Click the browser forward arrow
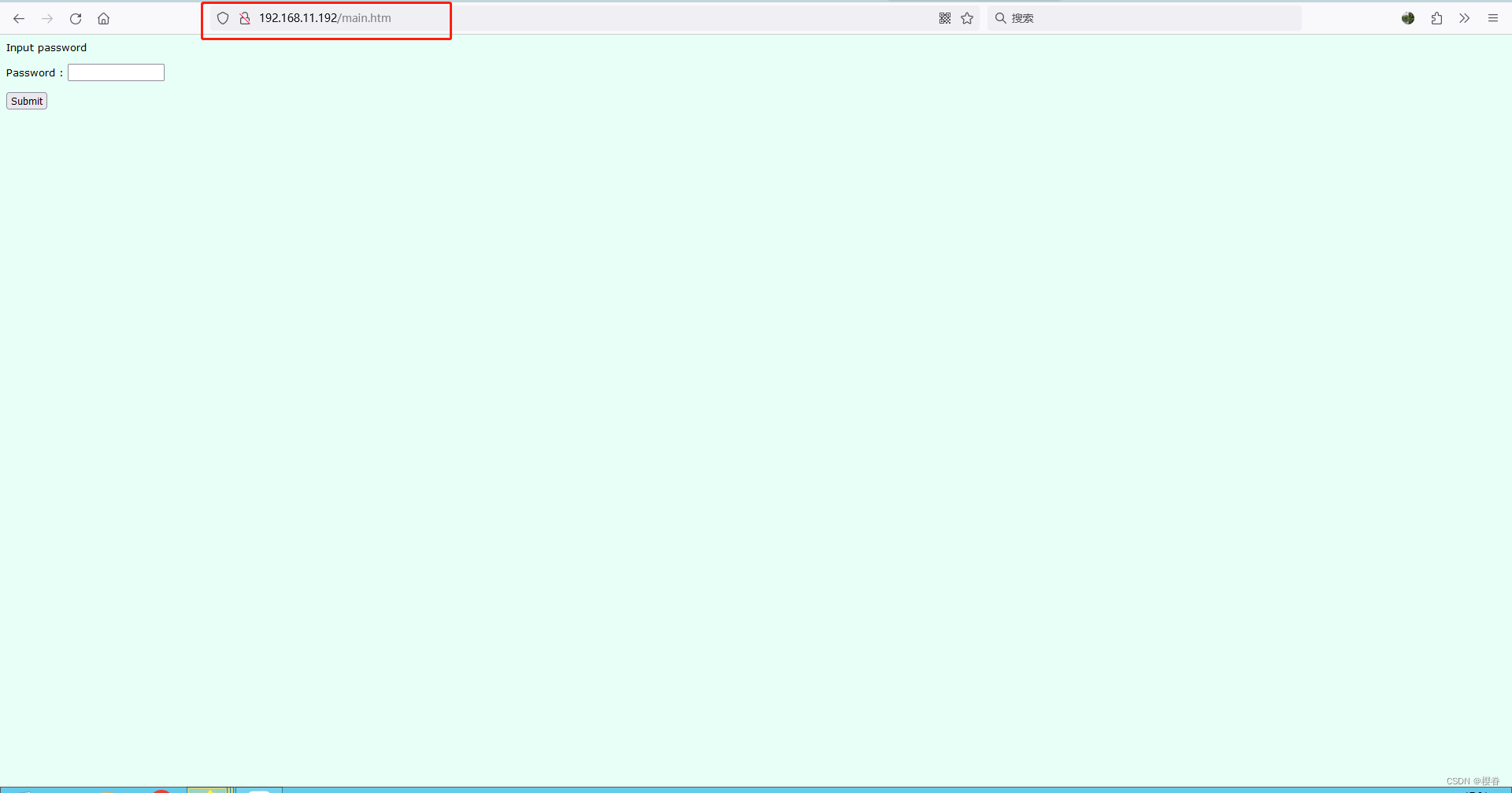1512x793 pixels. pos(47,18)
